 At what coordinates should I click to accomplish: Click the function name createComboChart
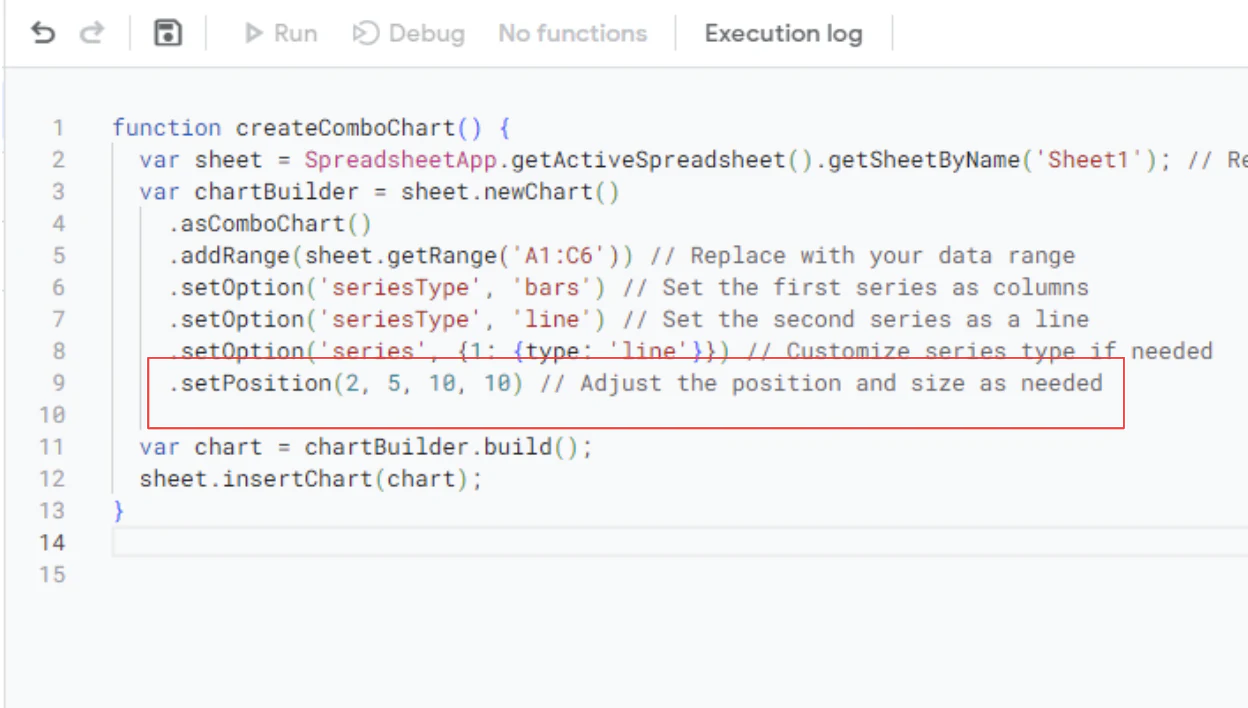click(346, 128)
